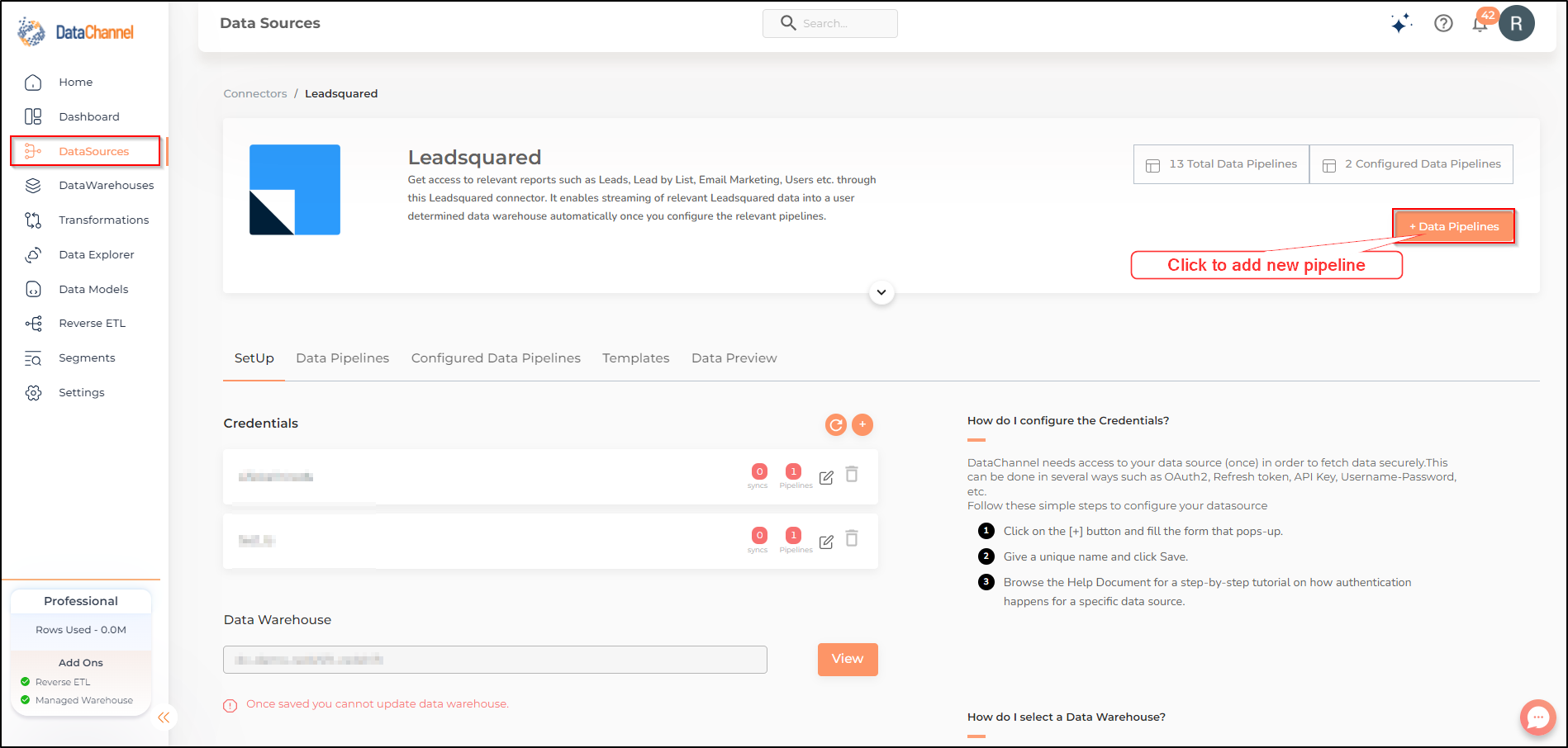
Task: Open the Home sidebar item
Action: (76, 83)
